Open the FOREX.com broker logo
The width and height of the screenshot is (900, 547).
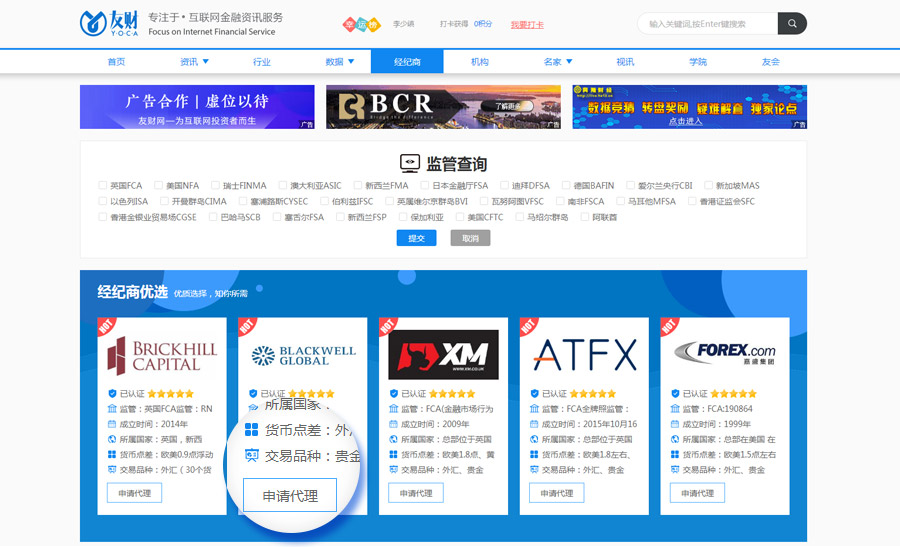point(724,353)
